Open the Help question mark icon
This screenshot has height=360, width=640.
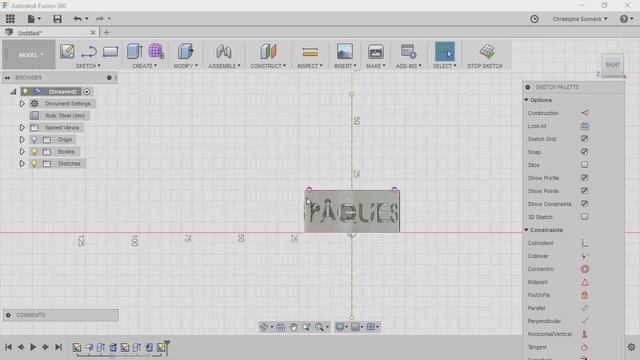[624, 19]
